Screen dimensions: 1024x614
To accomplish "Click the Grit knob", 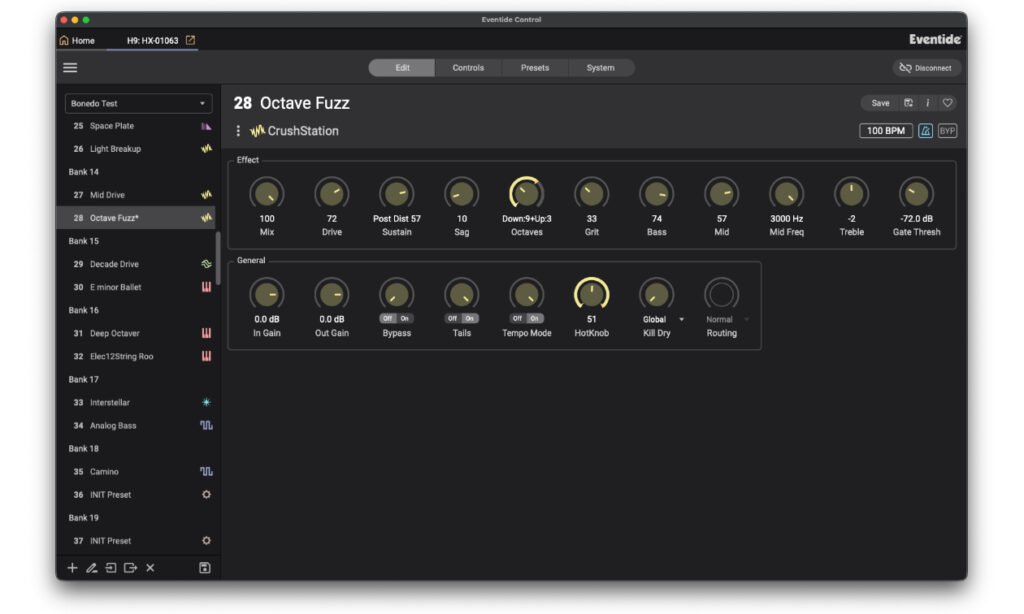I will pos(592,193).
